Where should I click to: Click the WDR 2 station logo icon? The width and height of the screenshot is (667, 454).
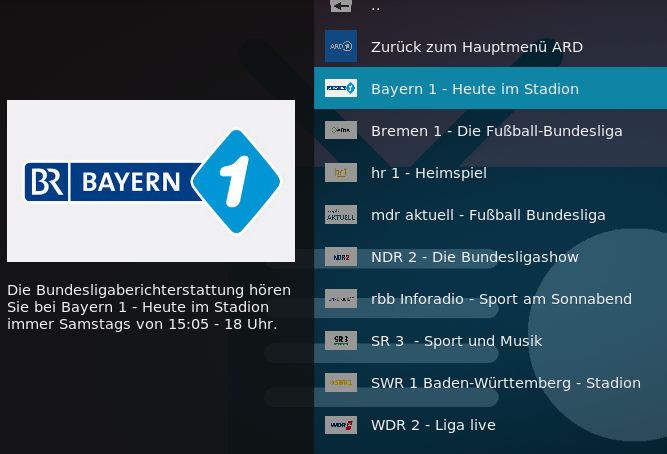tap(341, 425)
